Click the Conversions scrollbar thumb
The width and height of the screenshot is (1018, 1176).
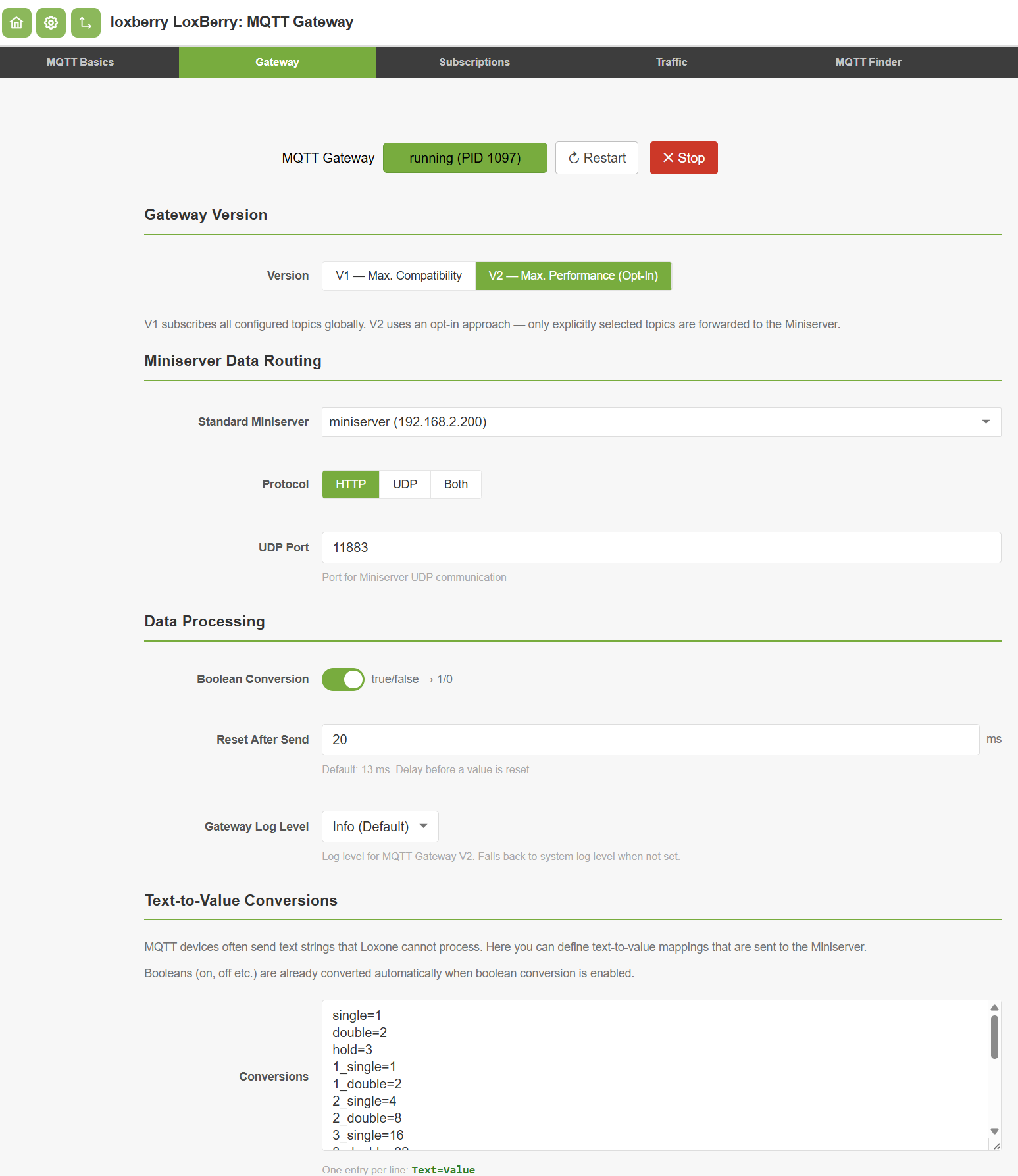994,1037
